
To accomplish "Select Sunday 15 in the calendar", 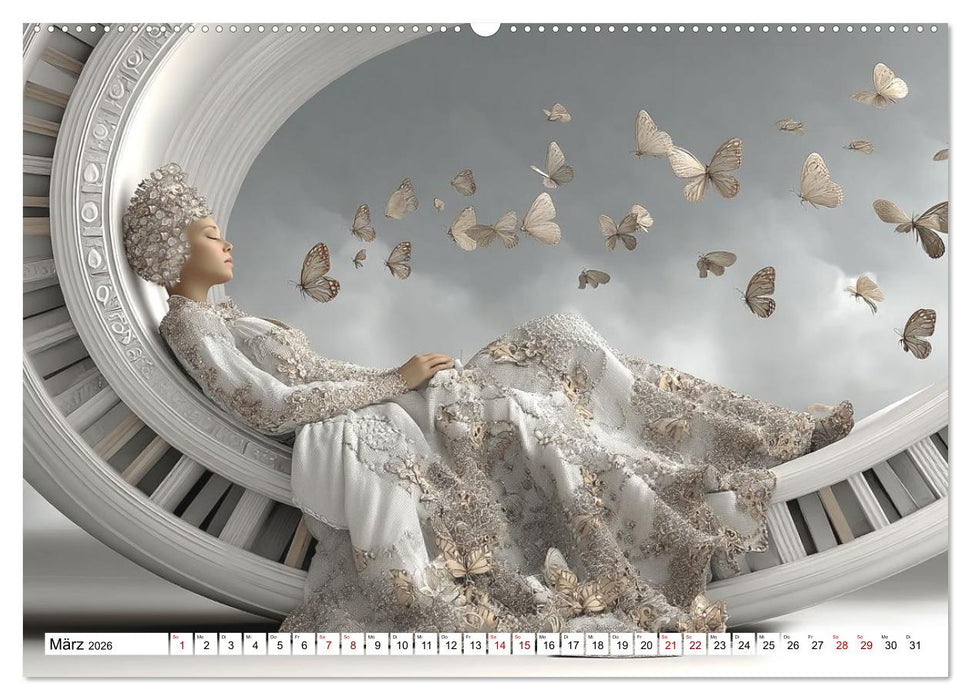I will point(524,645).
